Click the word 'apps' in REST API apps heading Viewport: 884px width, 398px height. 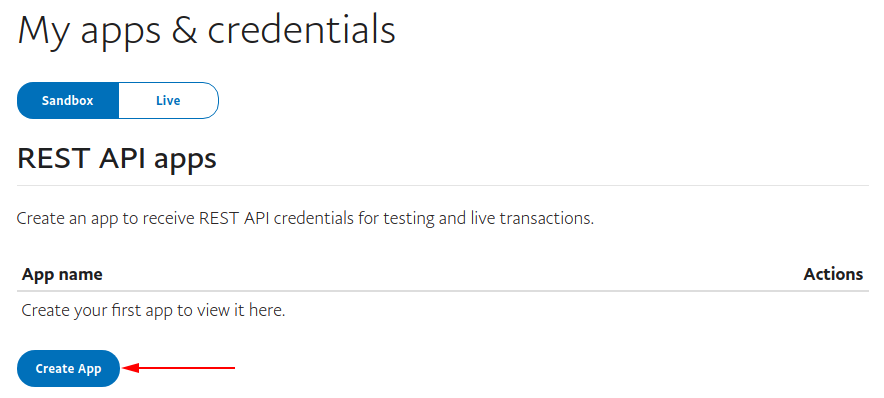[x=185, y=161]
